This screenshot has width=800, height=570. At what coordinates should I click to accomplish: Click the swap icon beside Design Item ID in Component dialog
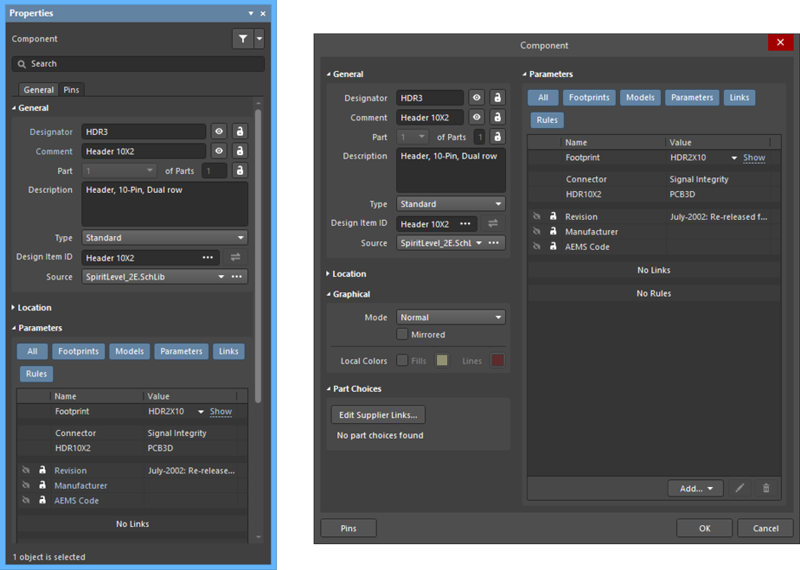(x=493, y=223)
